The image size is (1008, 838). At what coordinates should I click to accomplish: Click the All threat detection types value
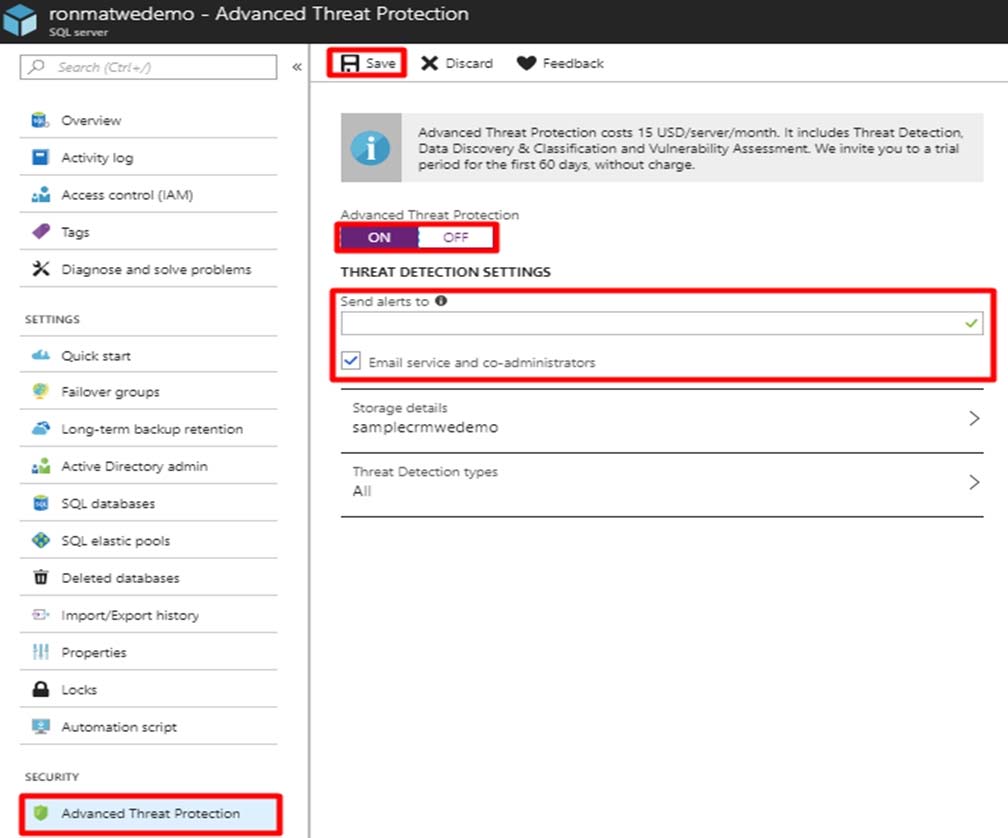coord(362,491)
